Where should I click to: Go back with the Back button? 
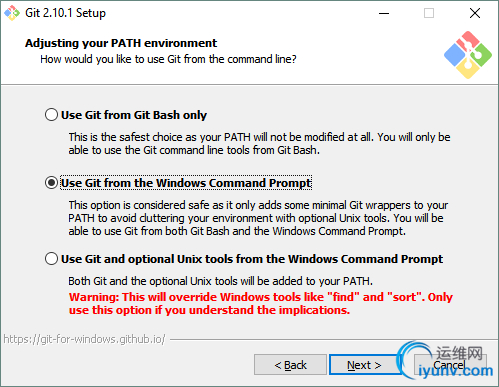pos(290,365)
